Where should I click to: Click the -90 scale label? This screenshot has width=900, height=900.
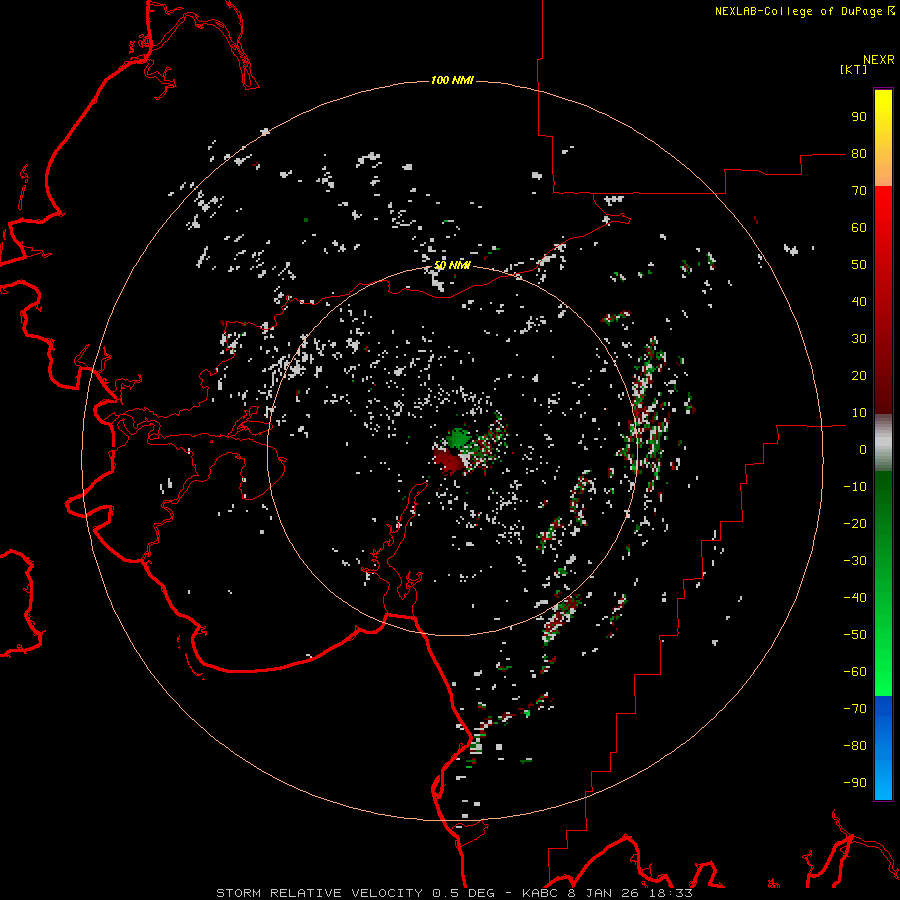(x=855, y=783)
